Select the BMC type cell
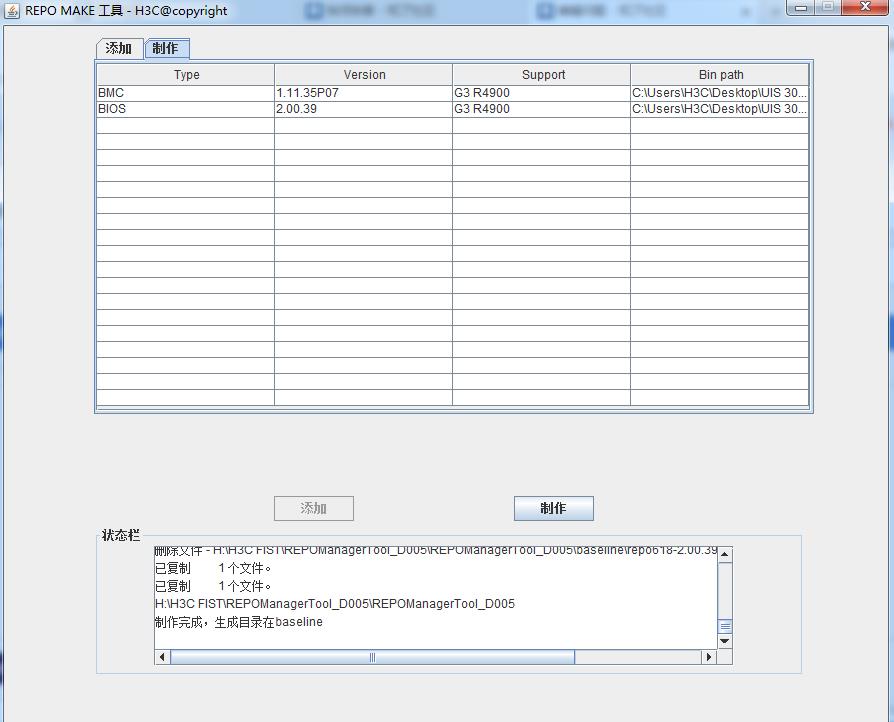This screenshot has height=722, width=894. pos(186,93)
